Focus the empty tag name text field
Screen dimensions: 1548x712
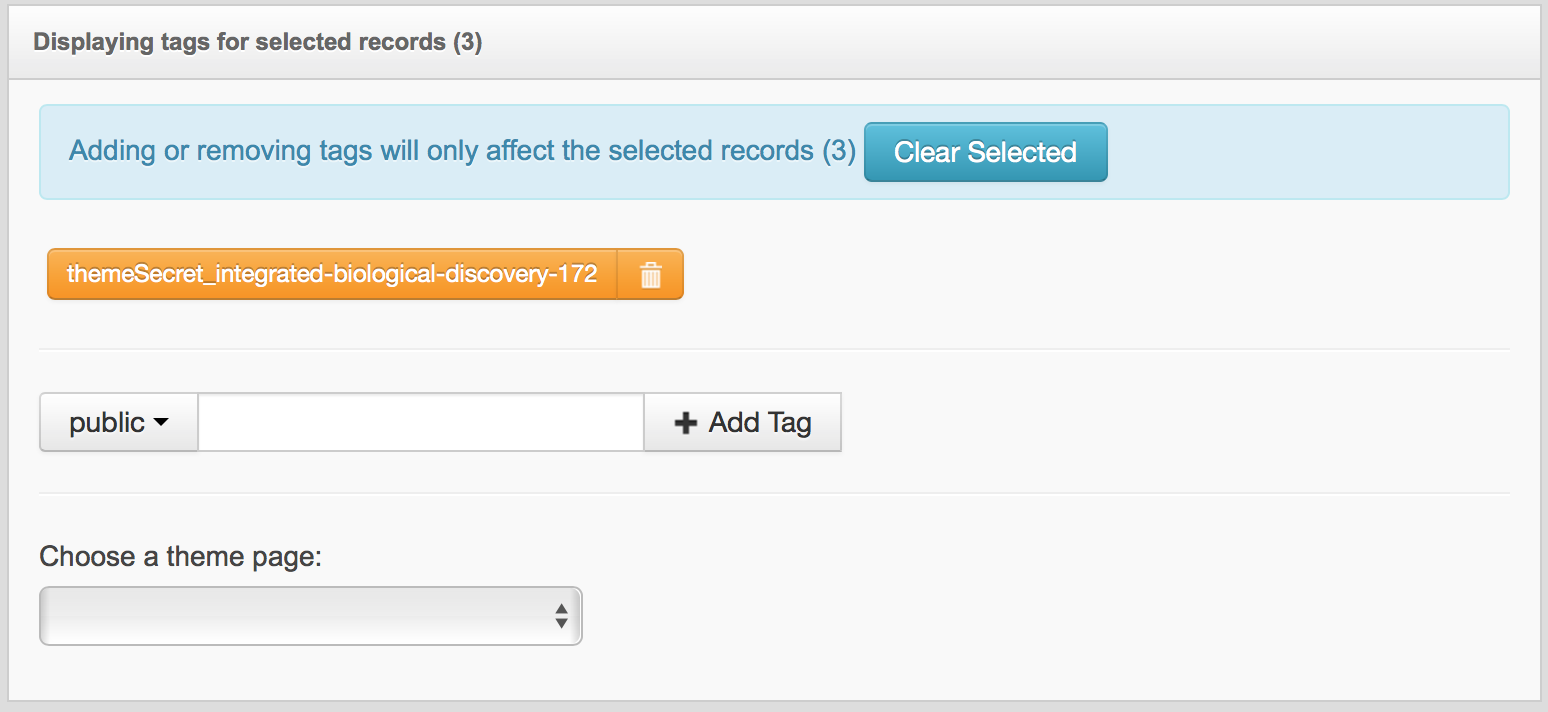pyautogui.click(x=420, y=423)
